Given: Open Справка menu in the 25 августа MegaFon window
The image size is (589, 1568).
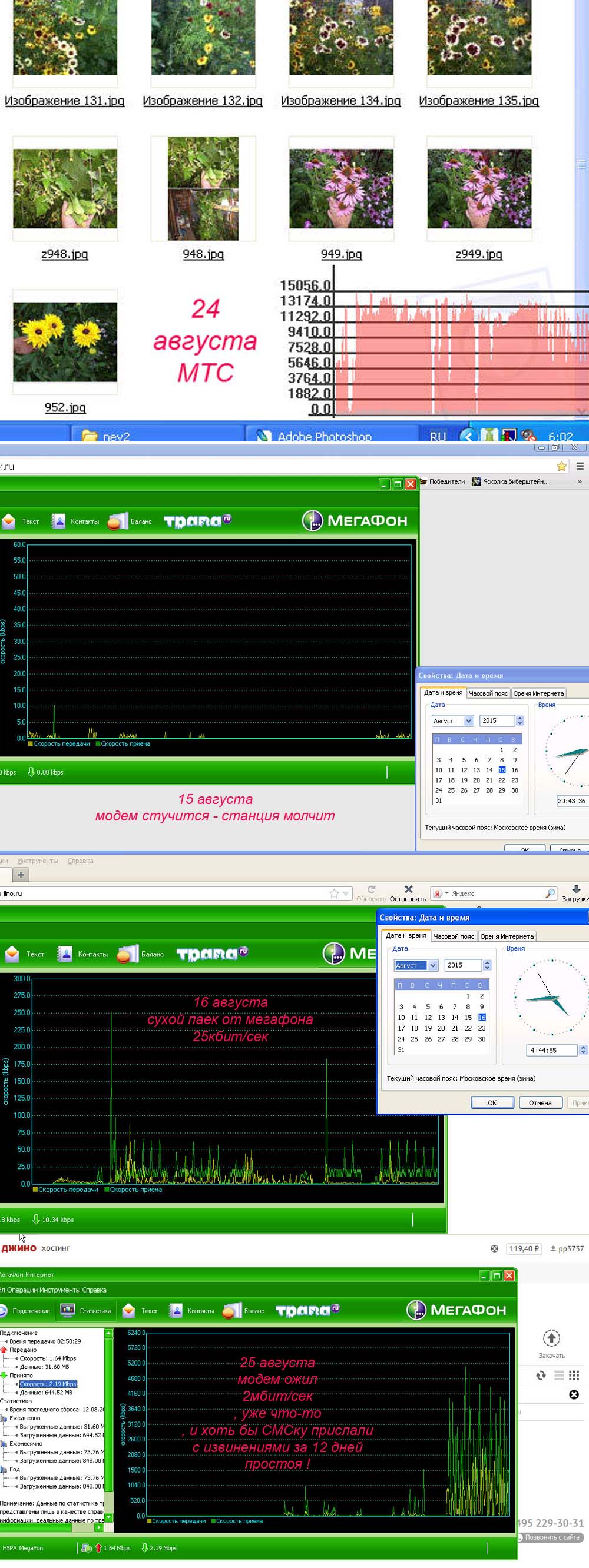Looking at the screenshot, I should tap(94, 1290).
